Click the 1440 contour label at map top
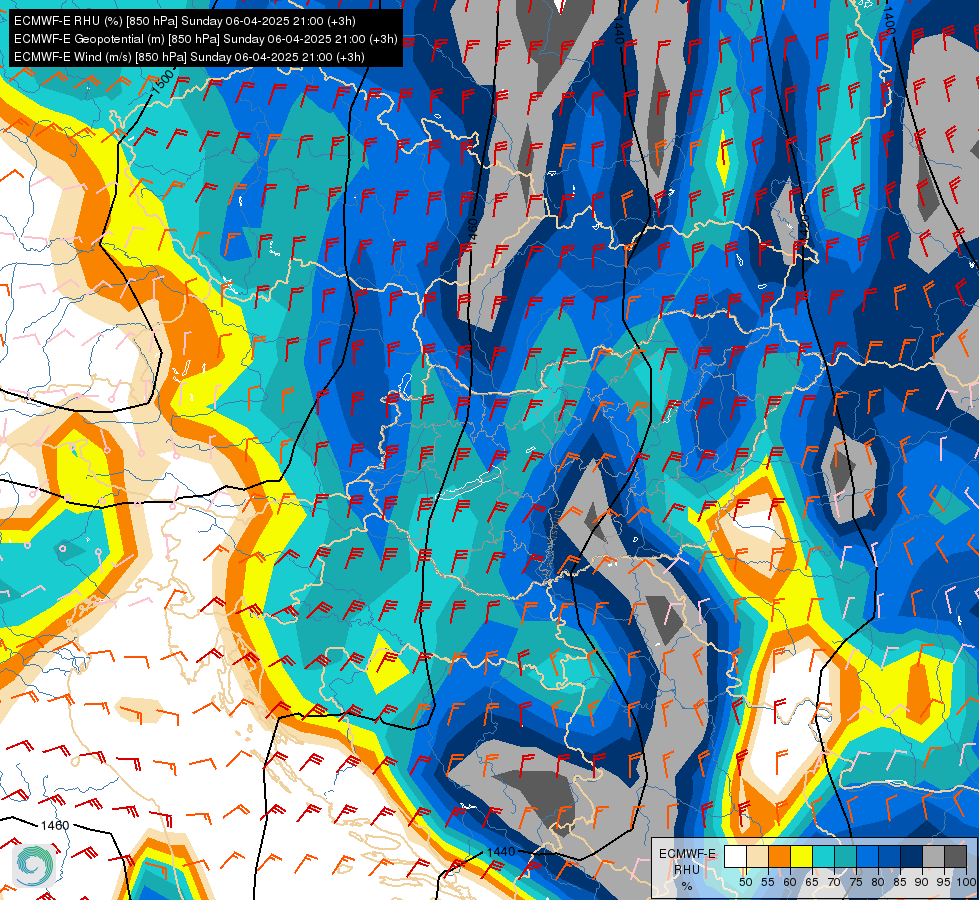The height and width of the screenshot is (900, 979). [x=619, y=29]
